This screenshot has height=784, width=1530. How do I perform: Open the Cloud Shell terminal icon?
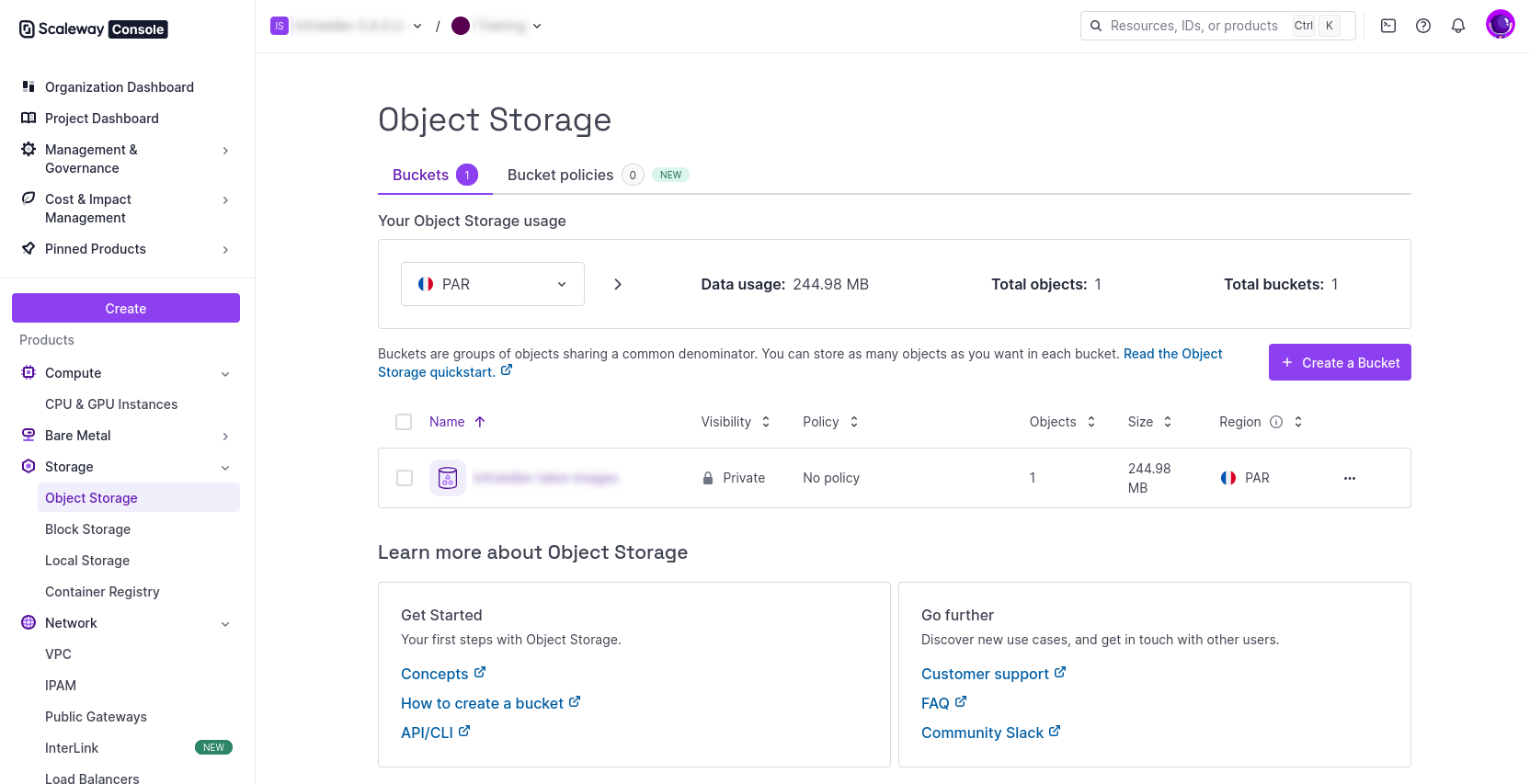pyautogui.click(x=1388, y=26)
